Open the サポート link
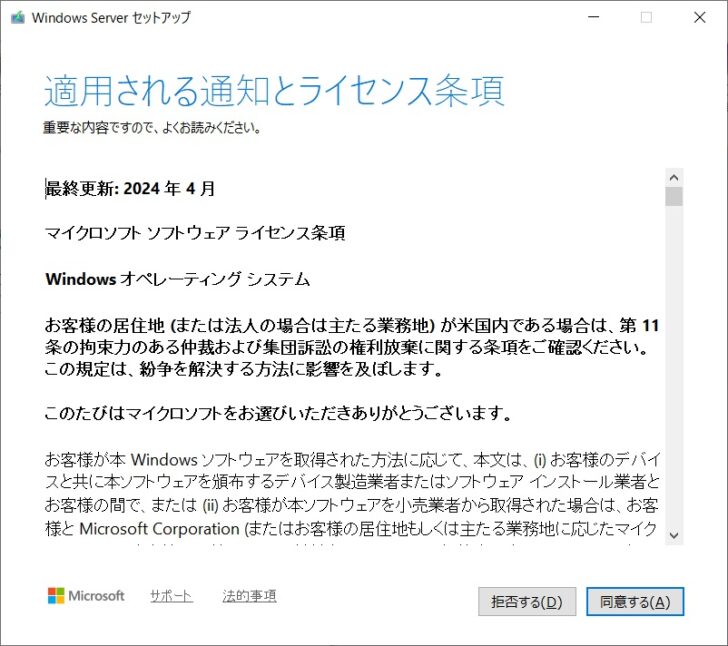 click(x=171, y=596)
